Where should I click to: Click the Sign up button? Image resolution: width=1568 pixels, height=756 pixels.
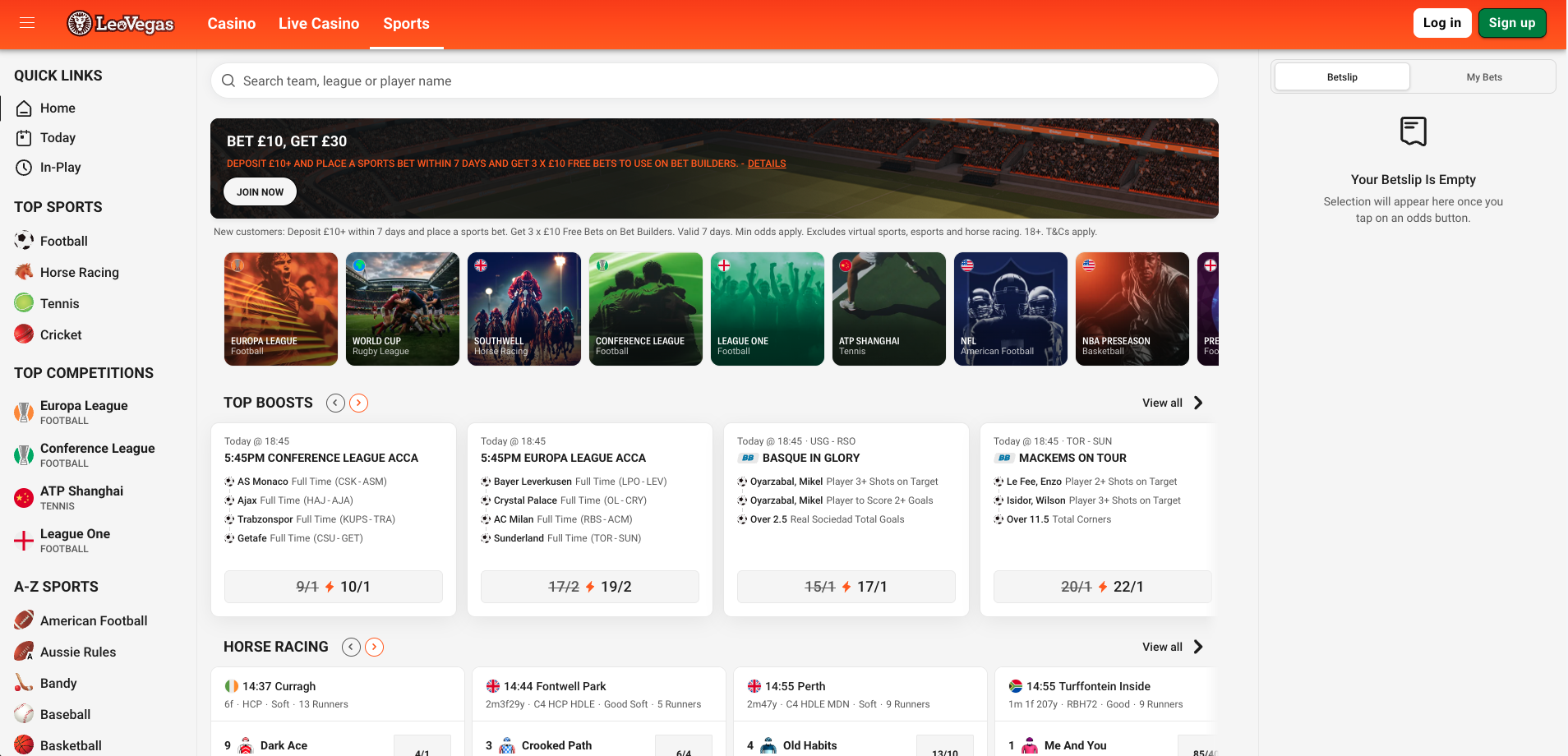coord(1512,23)
